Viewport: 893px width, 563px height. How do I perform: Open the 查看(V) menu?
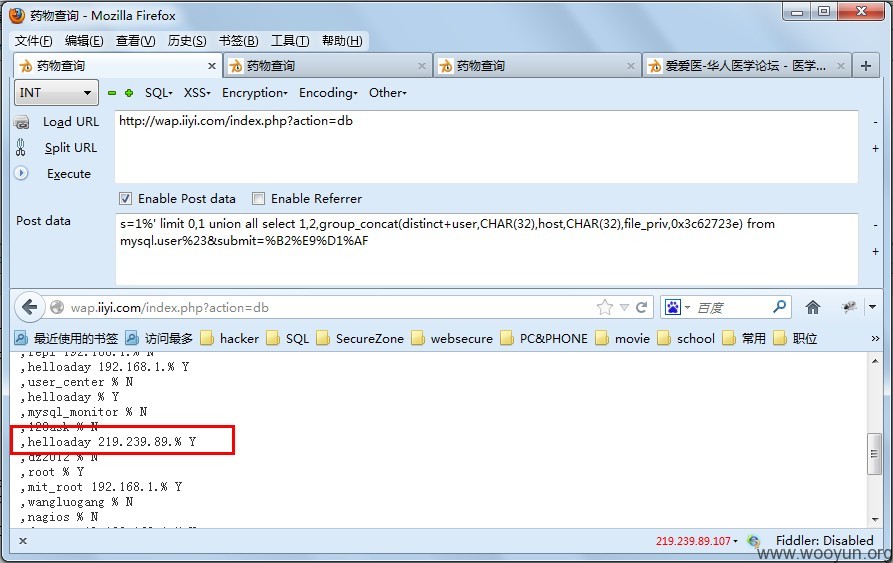[136, 41]
